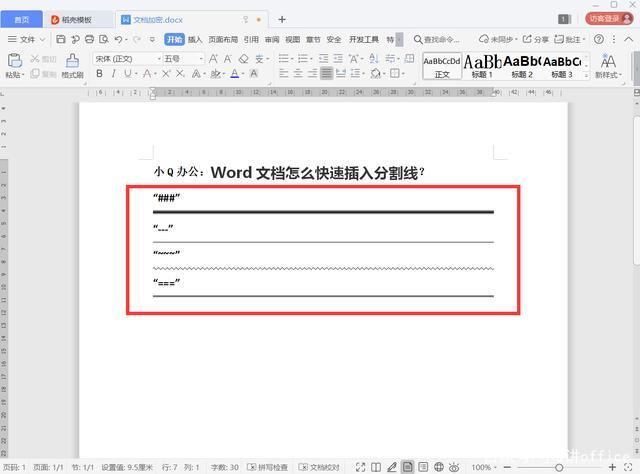Expand the 文件 menu arrow
640x474 pixels.
point(42,40)
